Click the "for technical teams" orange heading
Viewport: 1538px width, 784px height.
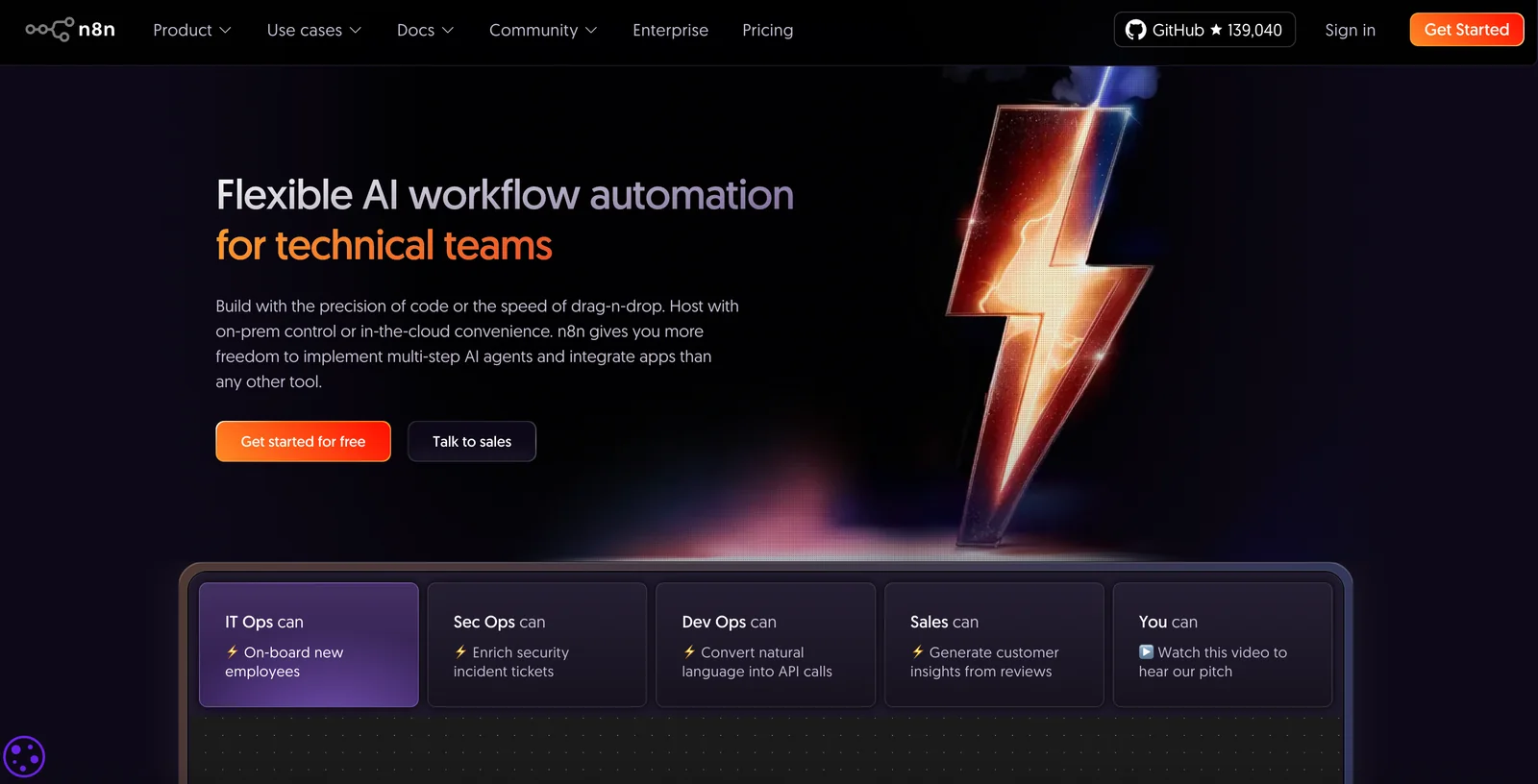pos(384,246)
